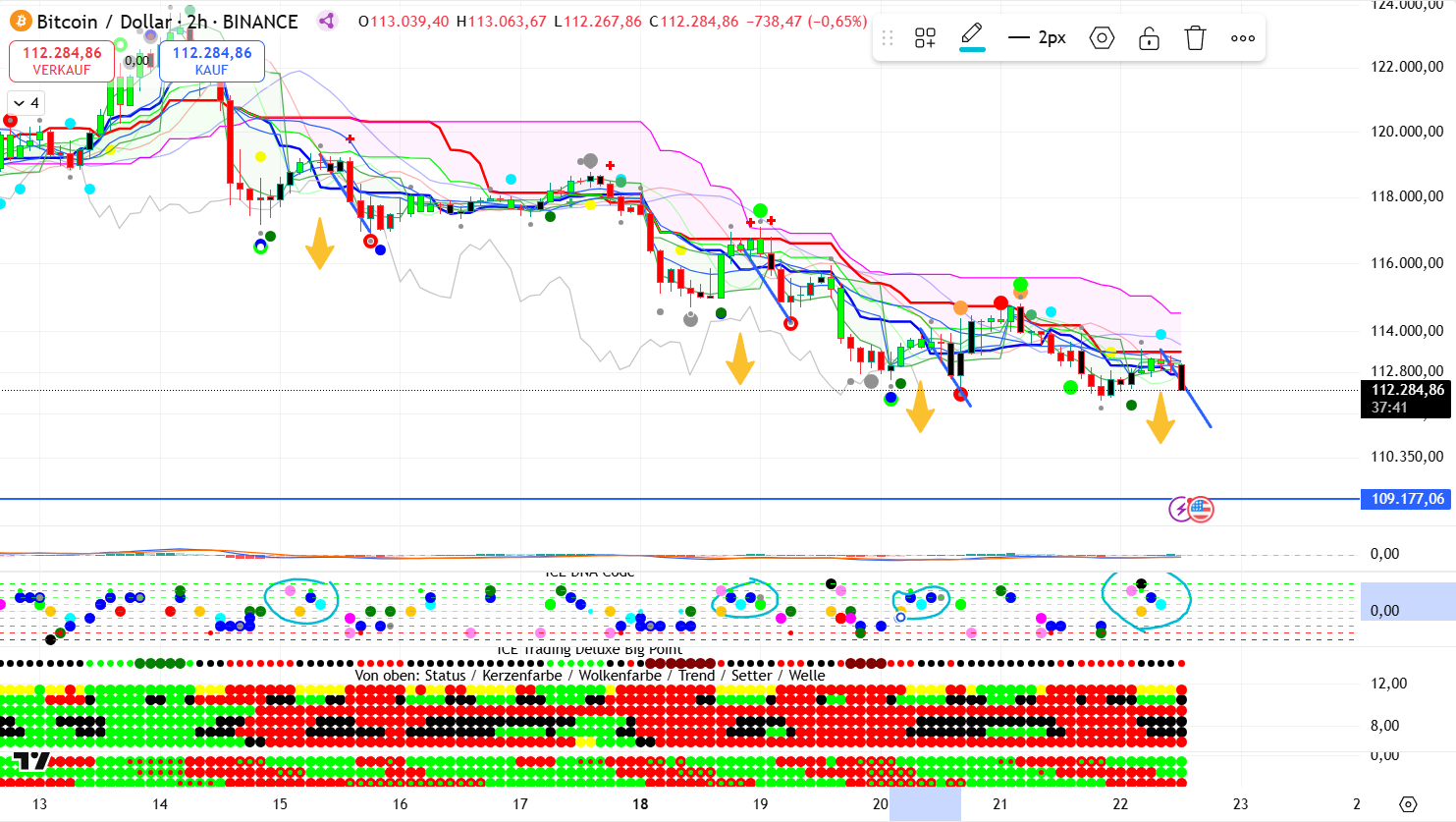This screenshot has height=822, width=1456.
Task: Toggle the lock on the selected drawing
Action: [x=1149, y=38]
